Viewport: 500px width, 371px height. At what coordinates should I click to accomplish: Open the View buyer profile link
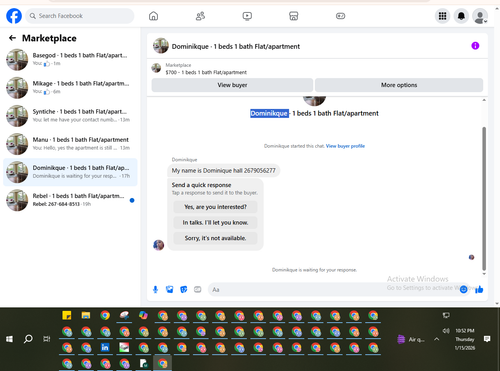345,146
